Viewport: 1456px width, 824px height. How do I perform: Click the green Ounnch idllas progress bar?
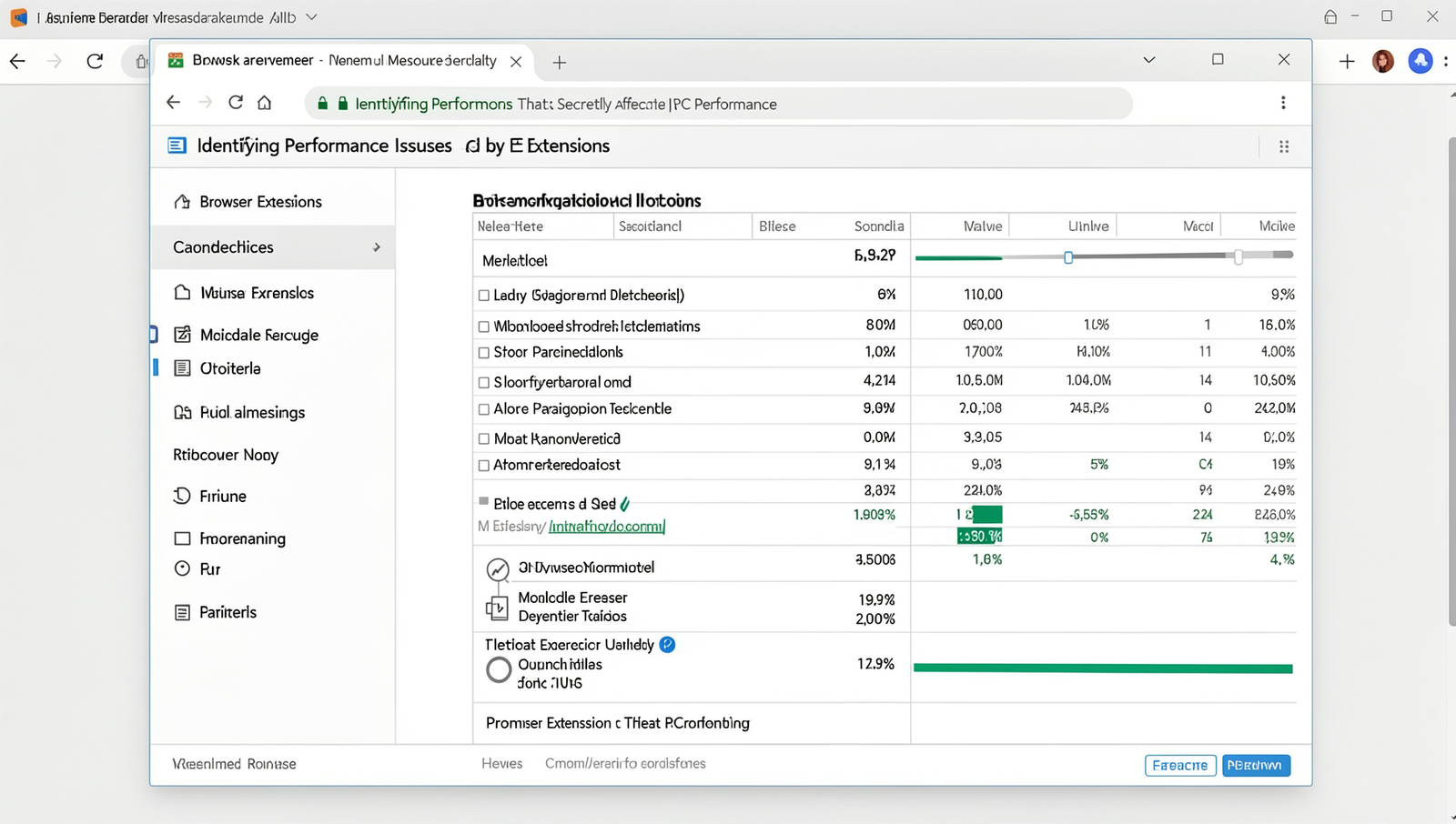[x=1103, y=668]
